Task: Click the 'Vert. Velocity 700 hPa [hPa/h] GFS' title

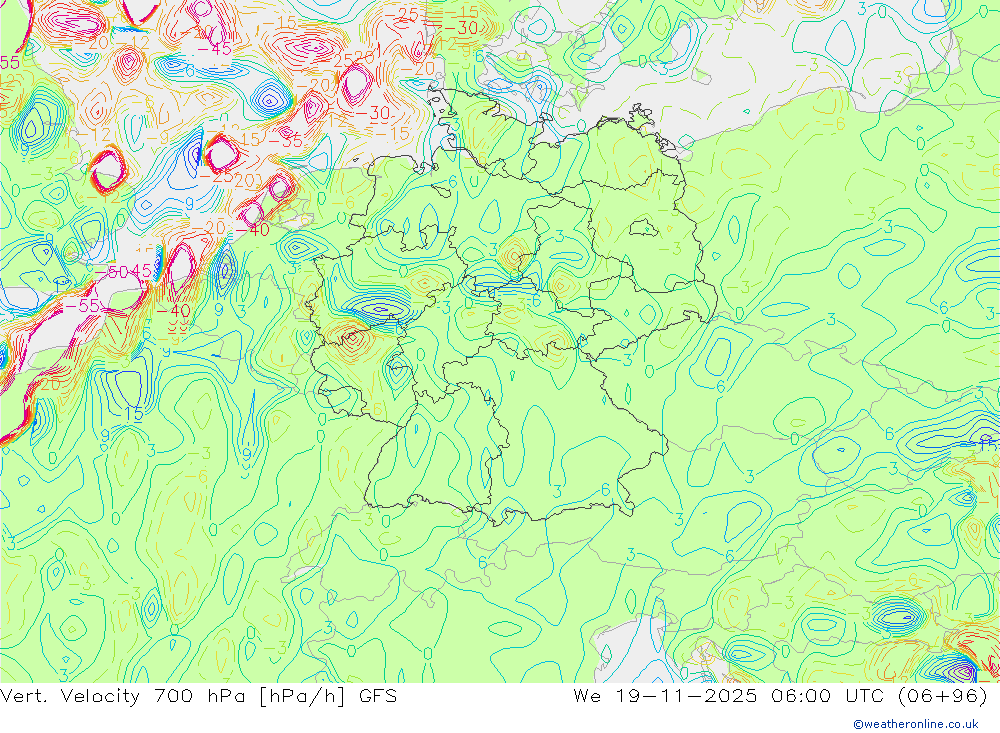Action: click(198, 696)
